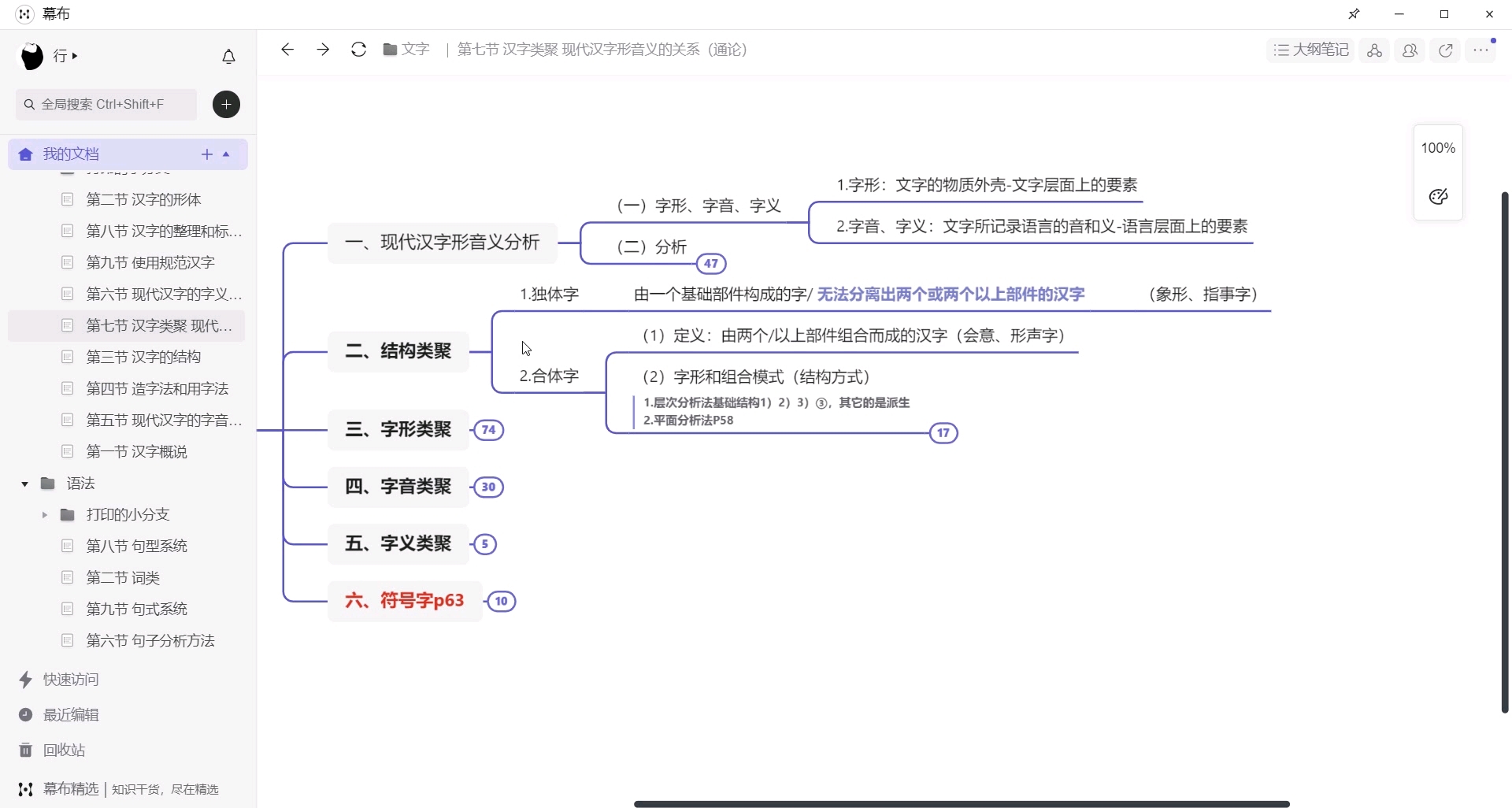The width and height of the screenshot is (1512, 808).
Task: Open 回收站 recycle bin
Action: coord(52,751)
